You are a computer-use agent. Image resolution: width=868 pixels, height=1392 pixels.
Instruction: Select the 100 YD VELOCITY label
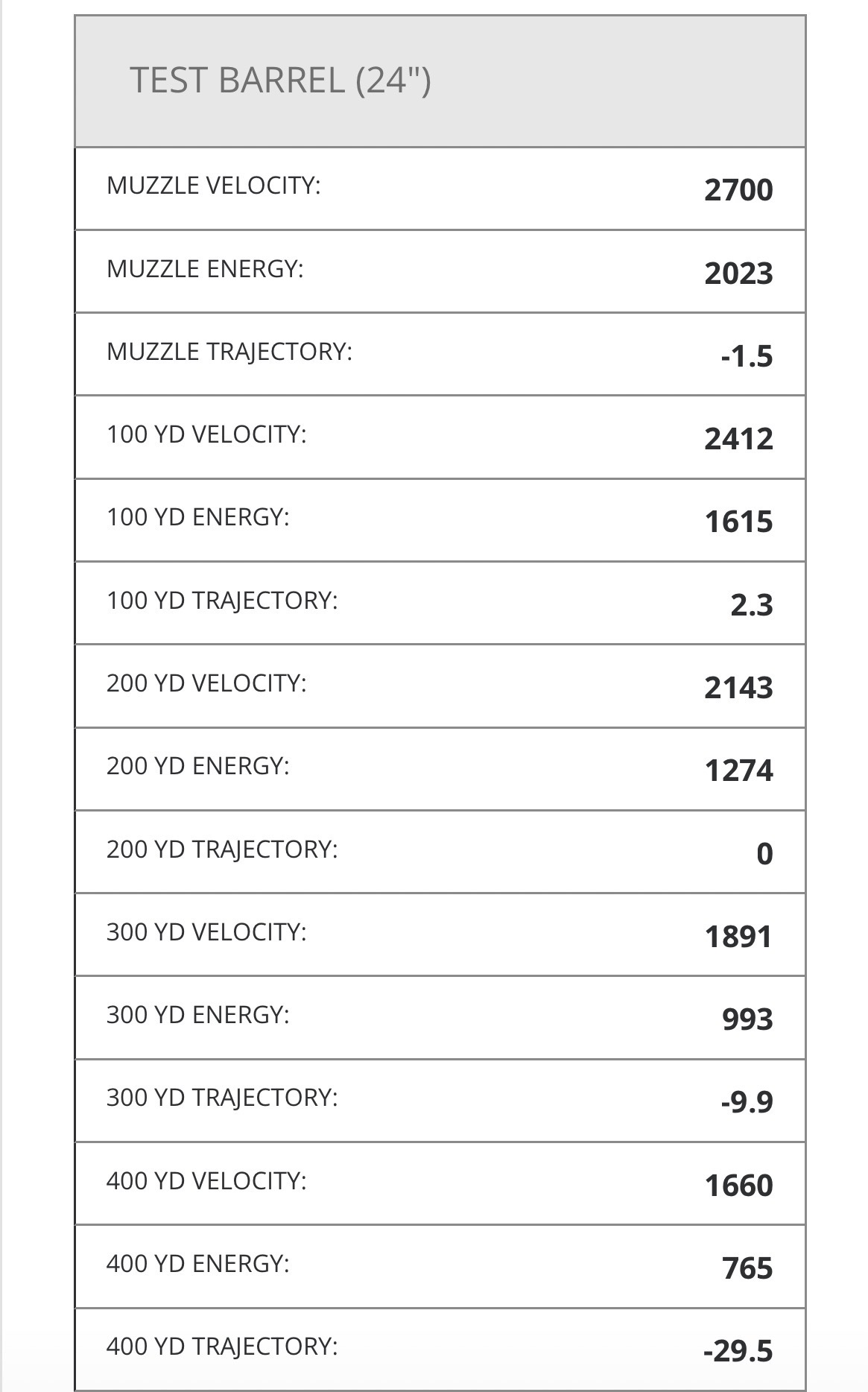click(x=206, y=434)
